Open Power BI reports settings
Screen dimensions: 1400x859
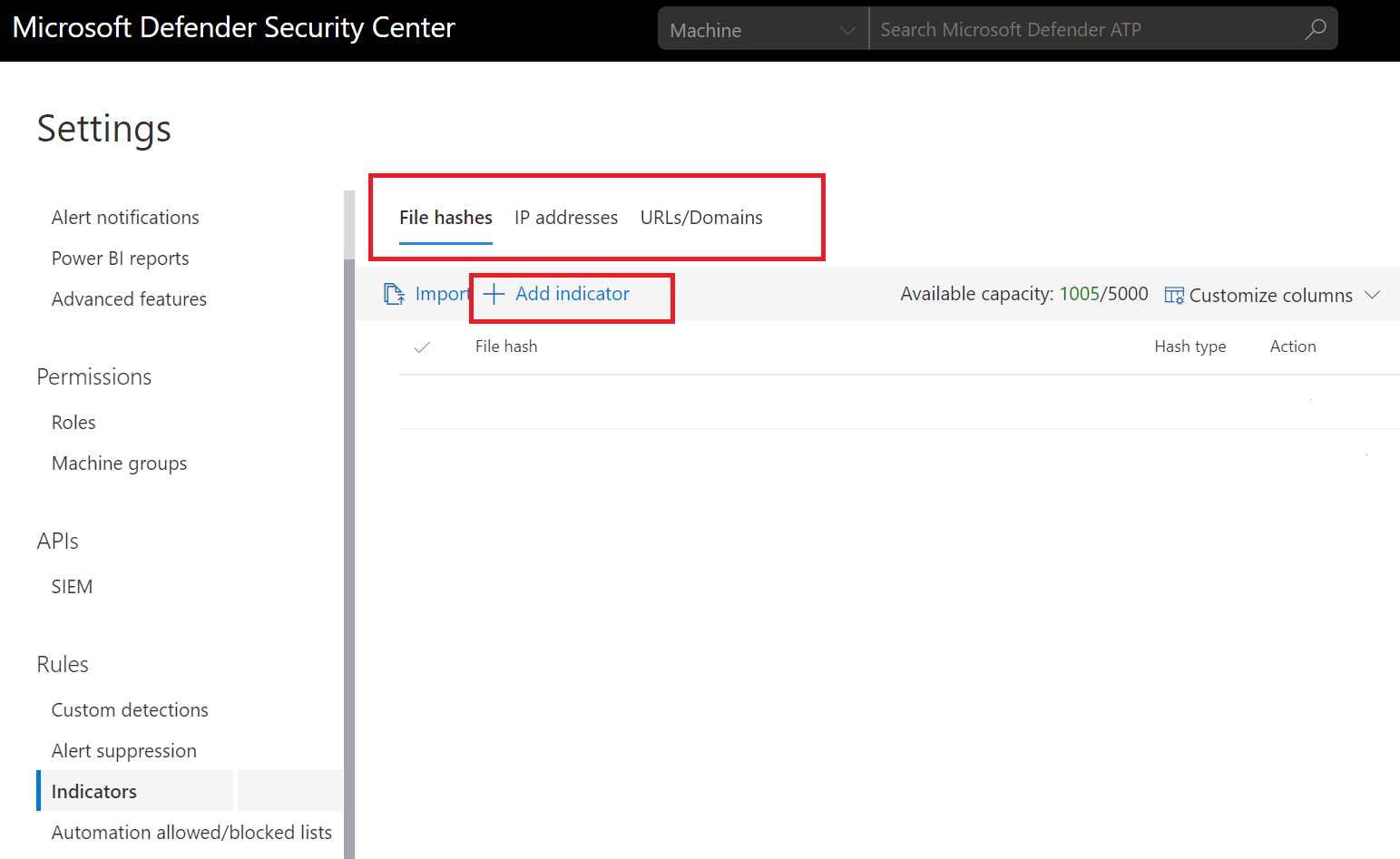click(121, 259)
